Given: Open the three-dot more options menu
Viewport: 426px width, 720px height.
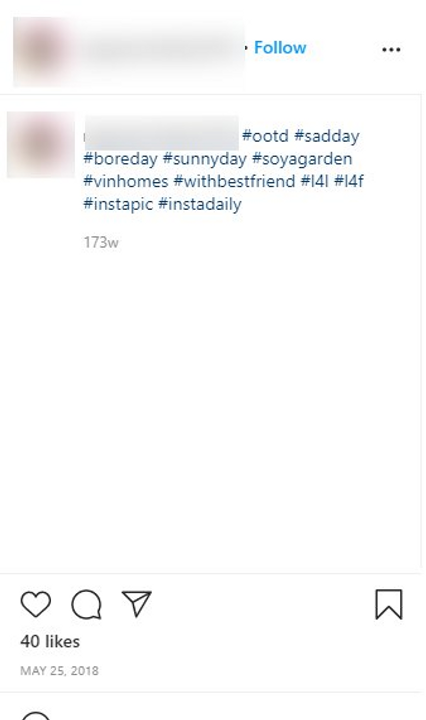Looking at the screenshot, I should (391, 50).
